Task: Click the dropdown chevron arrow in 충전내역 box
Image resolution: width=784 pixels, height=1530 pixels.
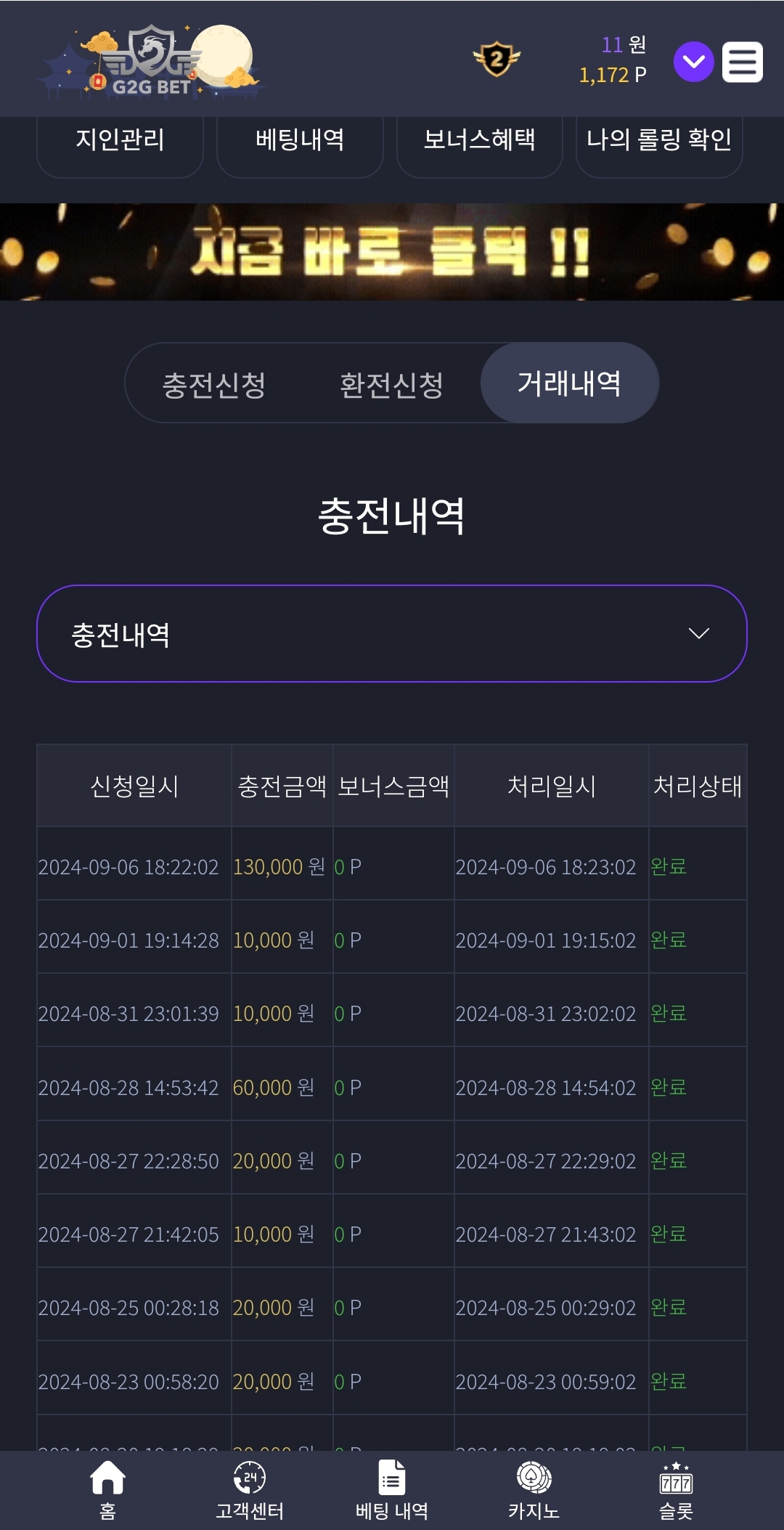Action: point(698,634)
